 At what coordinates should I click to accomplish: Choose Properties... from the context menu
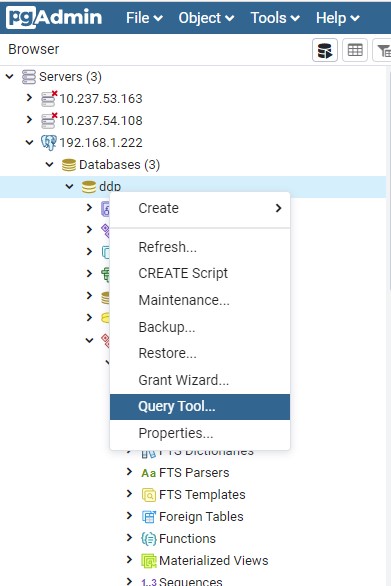coord(200,433)
